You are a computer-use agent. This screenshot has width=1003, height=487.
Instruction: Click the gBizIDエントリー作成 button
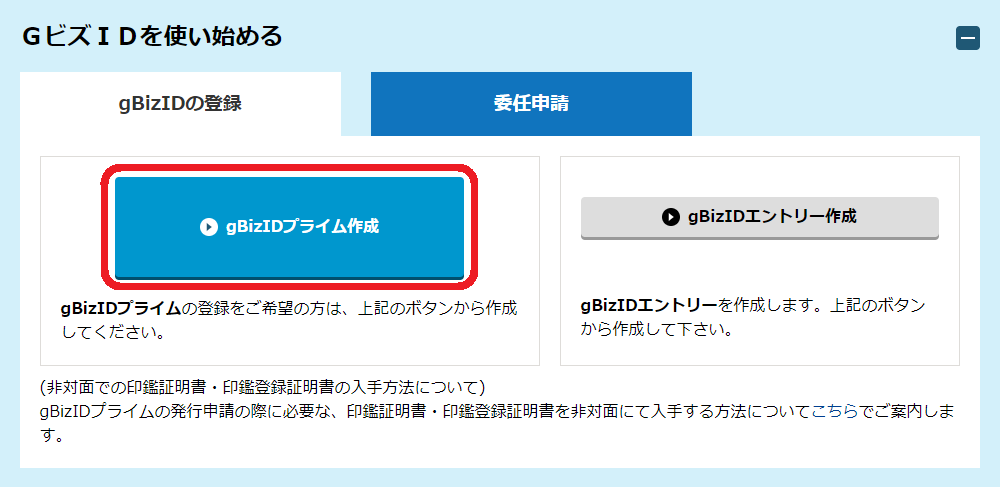759,218
